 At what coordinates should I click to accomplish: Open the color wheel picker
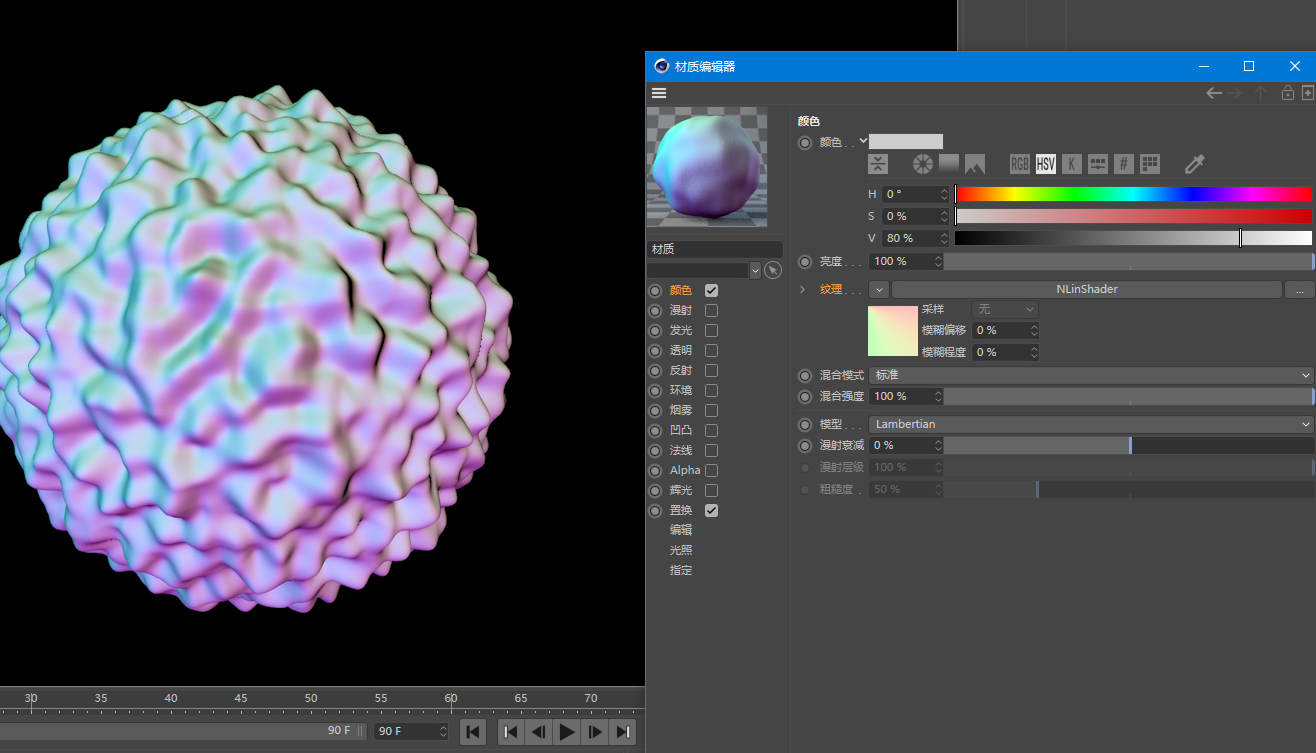[921, 164]
